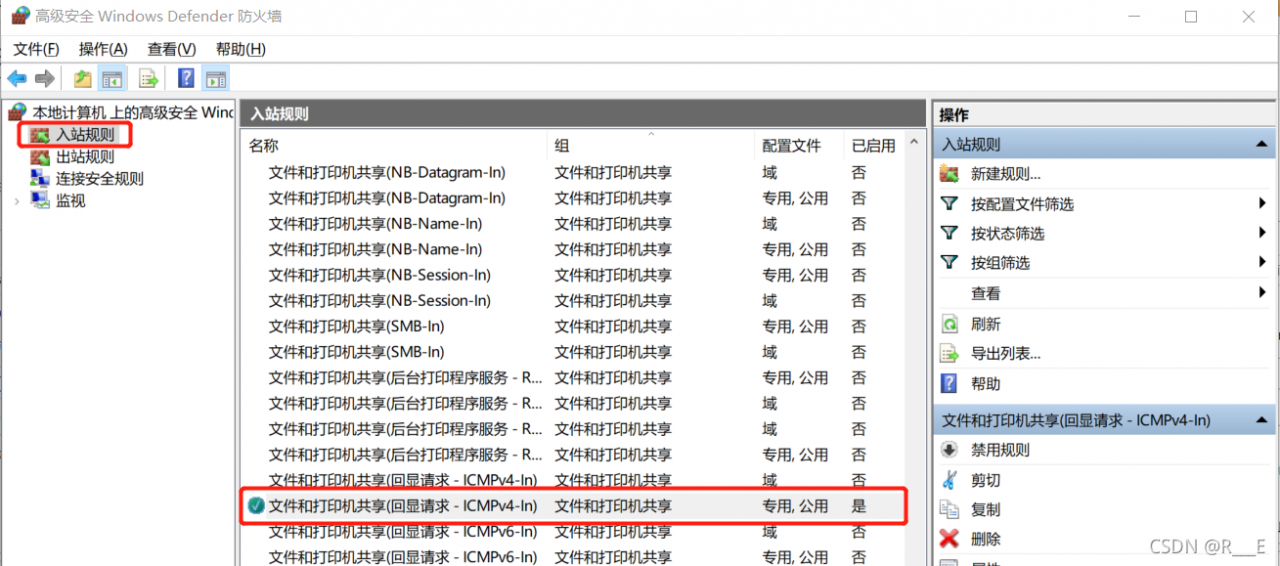Open the 操作(A) menu
The width and height of the screenshot is (1280, 566).
(x=103, y=49)
